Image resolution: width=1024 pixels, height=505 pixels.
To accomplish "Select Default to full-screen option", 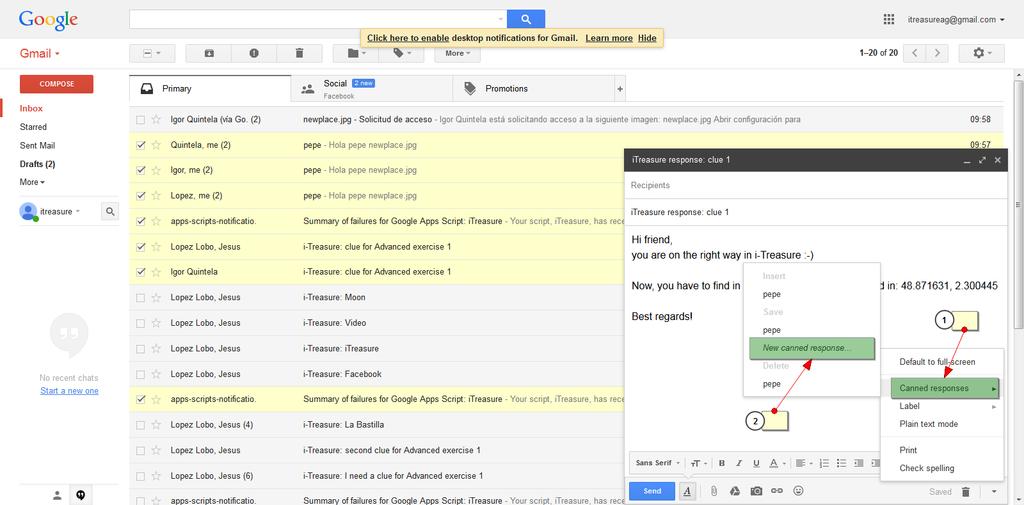I will 937,362.
